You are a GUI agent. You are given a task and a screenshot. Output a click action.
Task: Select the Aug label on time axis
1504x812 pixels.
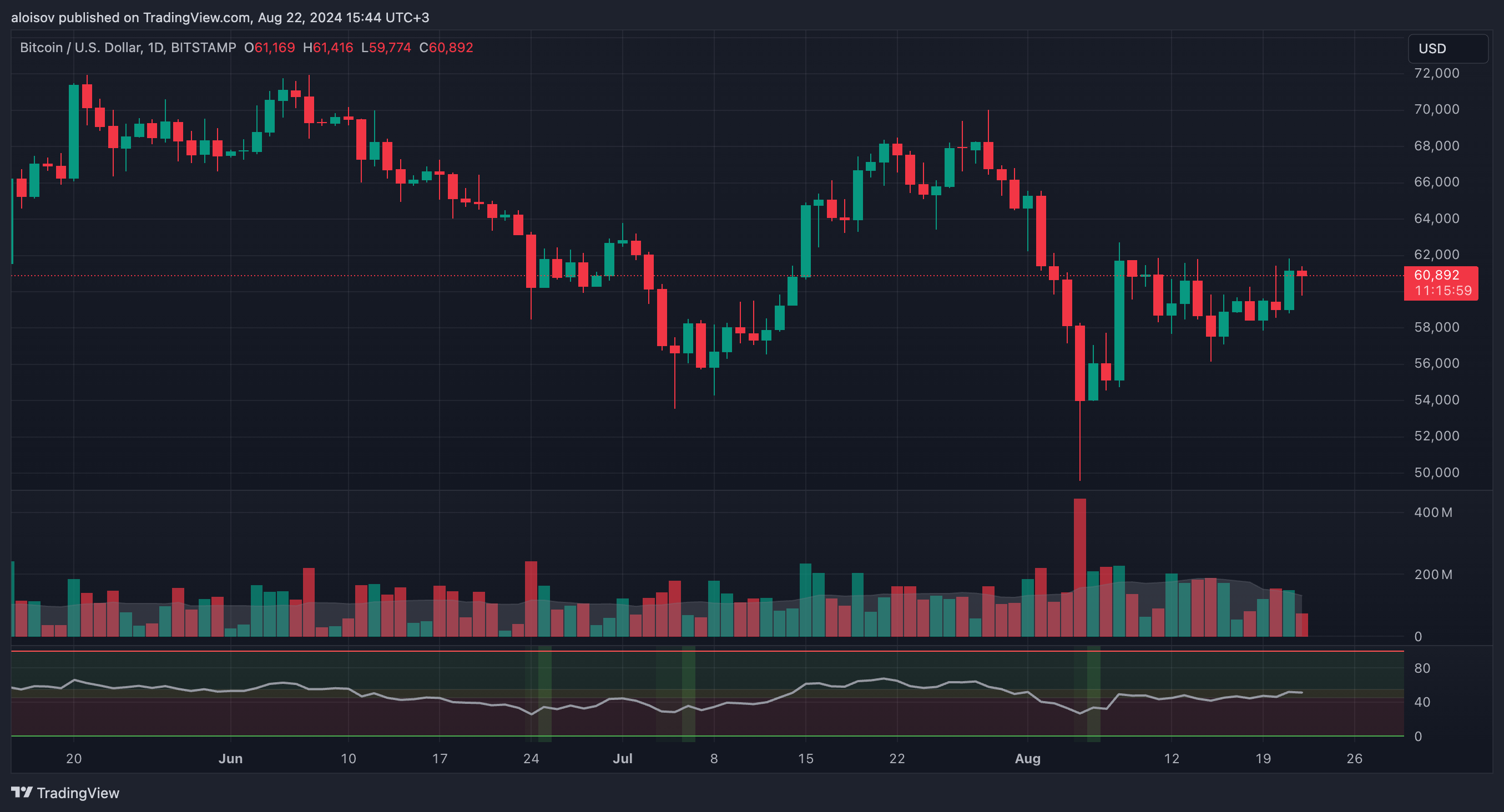pyautogui.click(x=1027, y=758)
